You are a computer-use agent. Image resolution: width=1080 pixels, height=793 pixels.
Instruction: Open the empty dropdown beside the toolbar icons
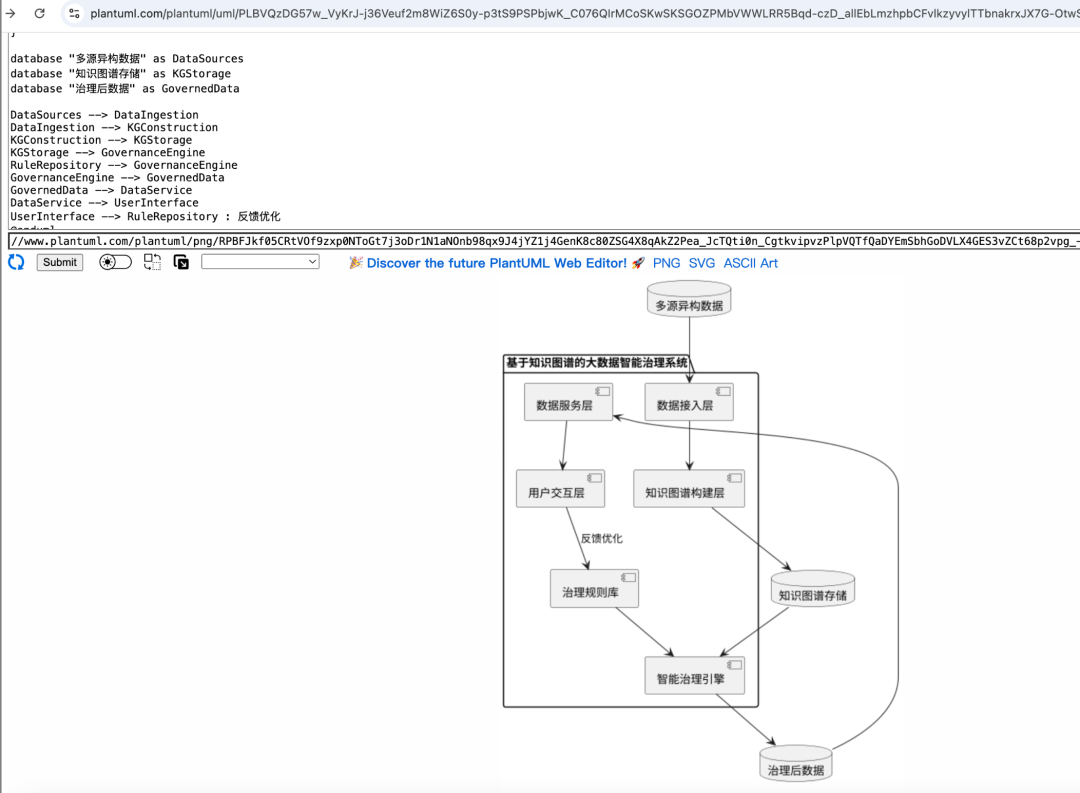(260, 262)
